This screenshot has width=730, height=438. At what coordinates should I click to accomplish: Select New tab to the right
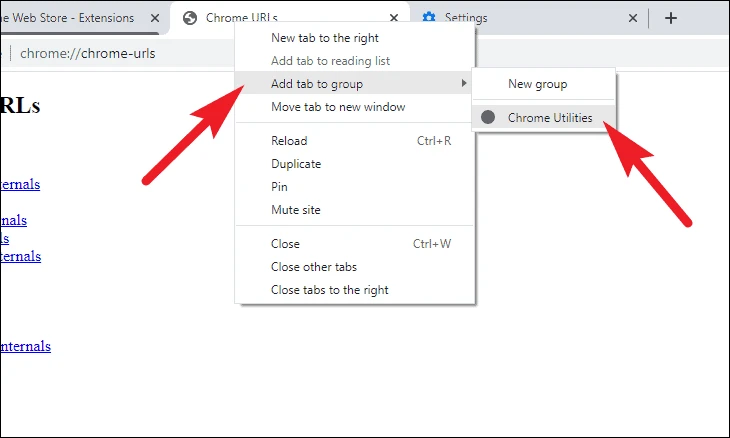355,38
